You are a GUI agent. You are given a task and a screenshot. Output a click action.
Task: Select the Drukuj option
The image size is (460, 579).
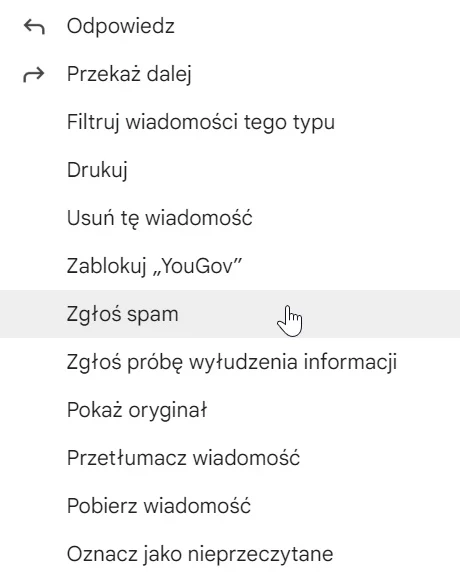[230, 170]
